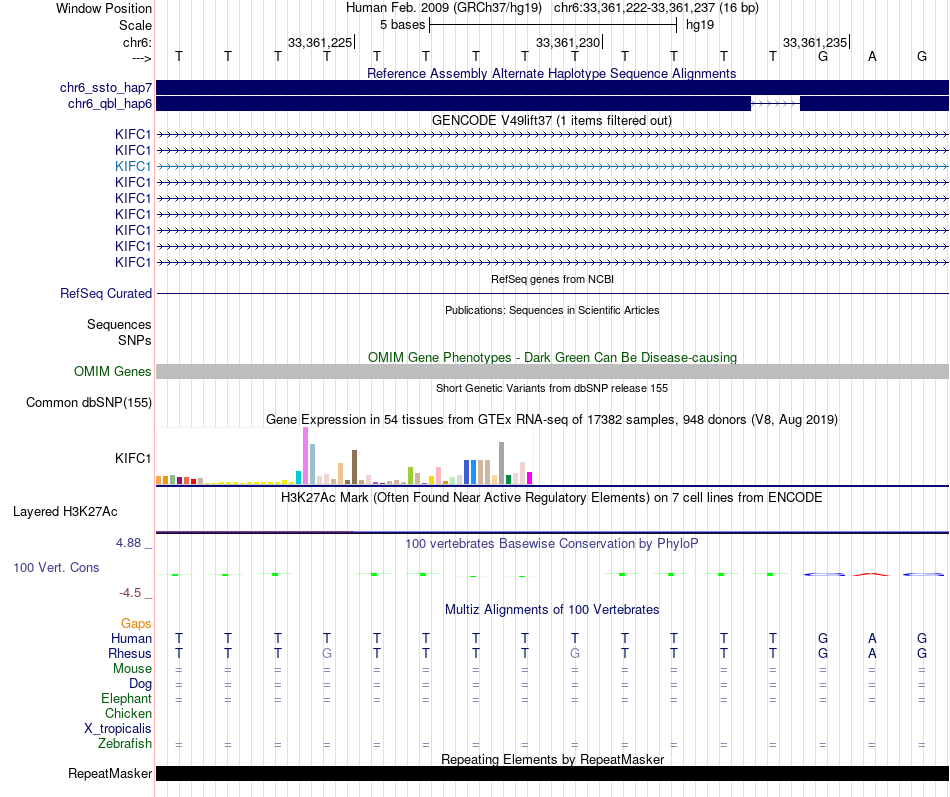Open the H3K27Ac Mark track title
Image resolution: width=950 pixels, height=797 pixels.
tap(551, 498)
